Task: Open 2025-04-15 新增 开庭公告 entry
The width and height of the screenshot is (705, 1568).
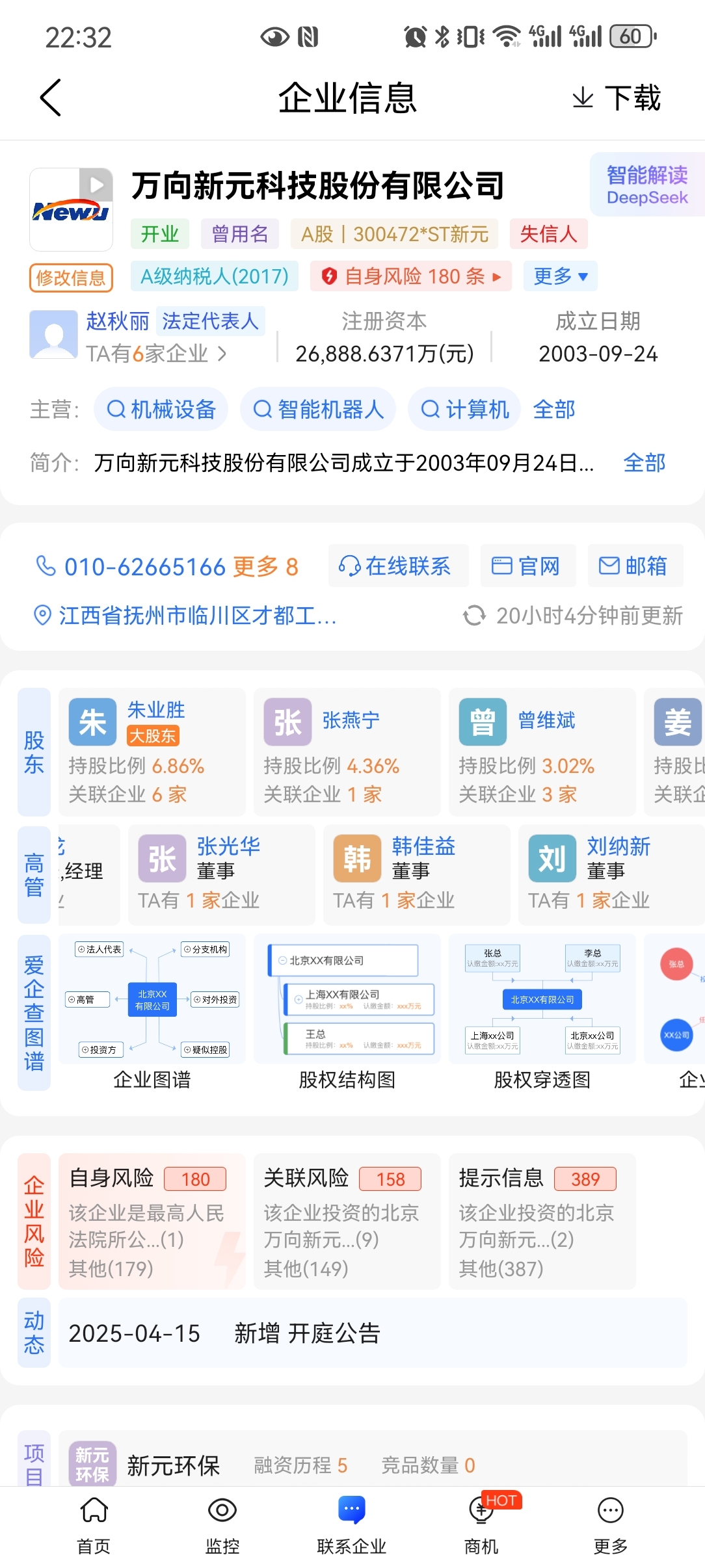Action: pos(373,1333)
